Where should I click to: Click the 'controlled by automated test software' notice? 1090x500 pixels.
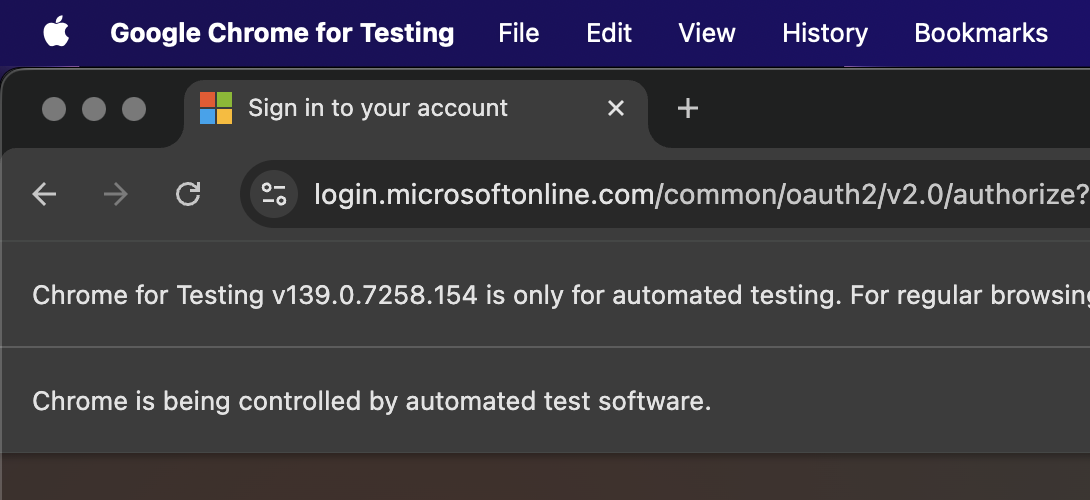[371, 401]
